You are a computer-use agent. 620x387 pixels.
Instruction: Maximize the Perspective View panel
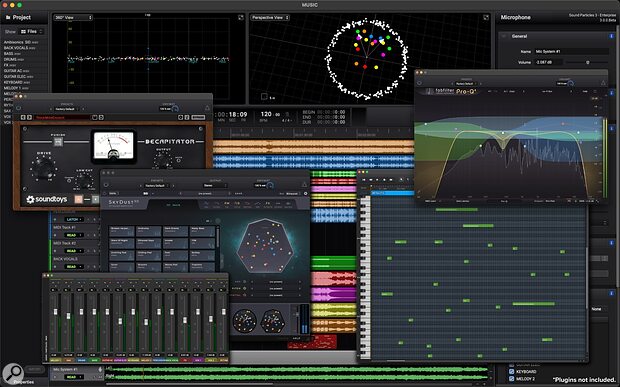pos(486,17)
